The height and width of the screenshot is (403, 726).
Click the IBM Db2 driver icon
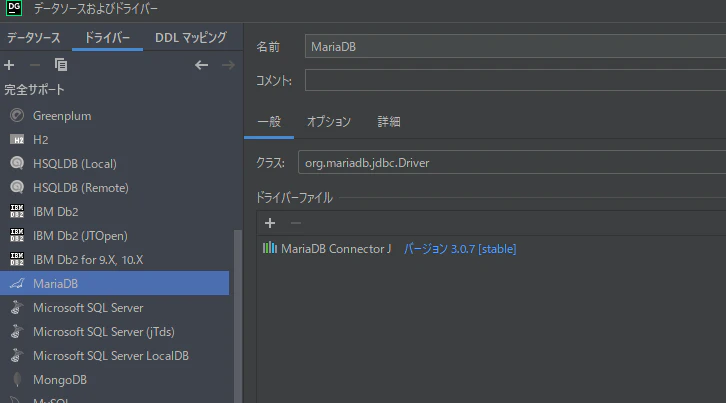(17, 211)
